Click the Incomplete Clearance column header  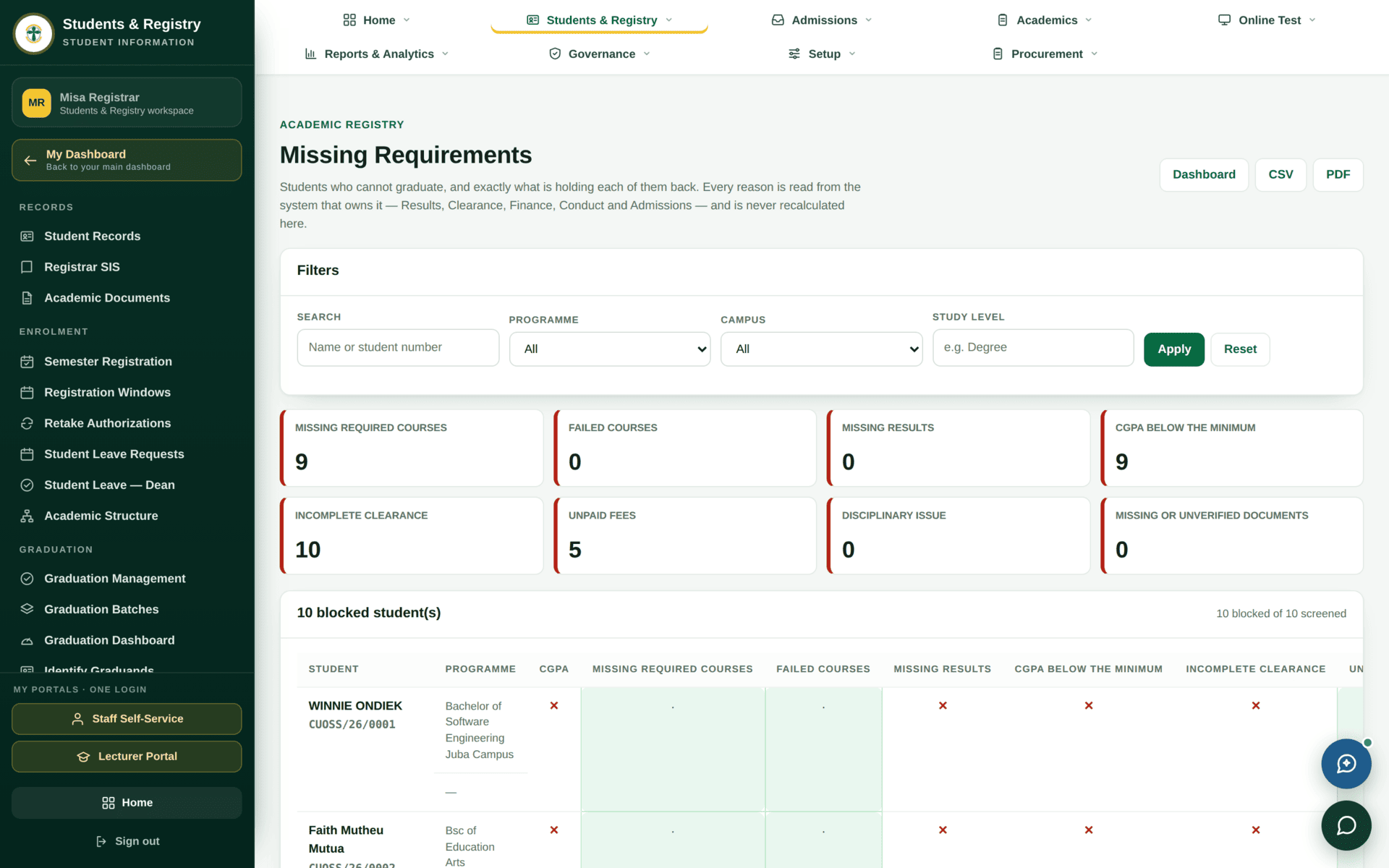click(1255, 669)
